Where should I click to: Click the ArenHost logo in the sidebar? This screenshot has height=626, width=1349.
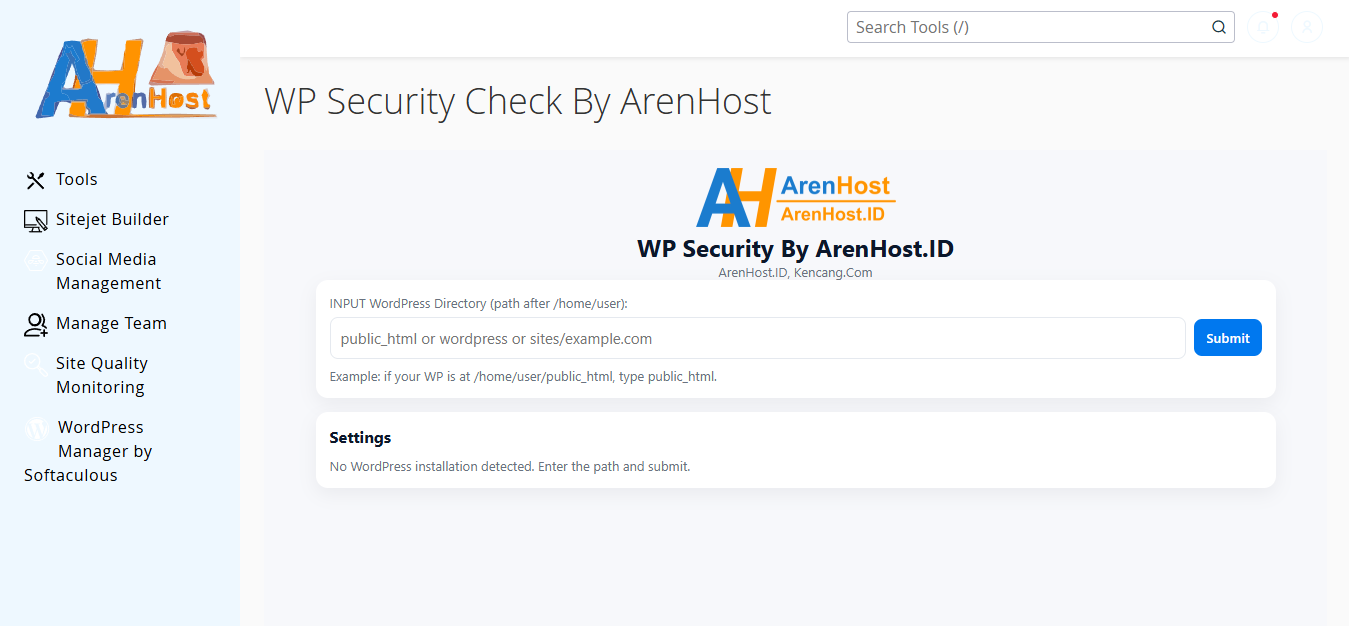click(x=126, y=76)
